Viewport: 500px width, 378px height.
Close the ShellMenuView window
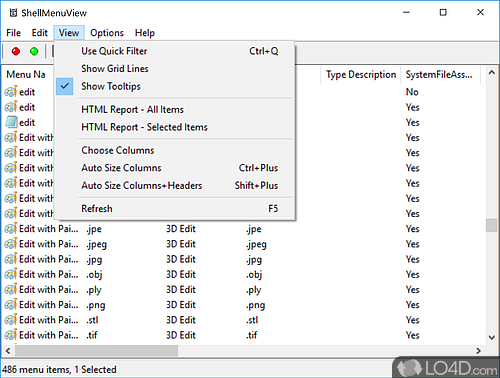coord(480,12)
